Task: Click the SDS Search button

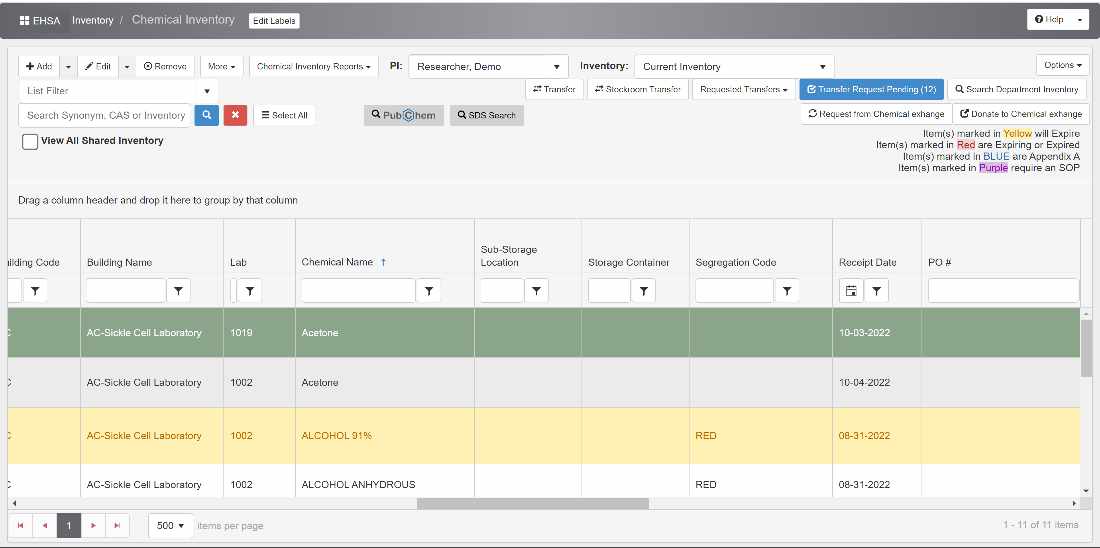Action: coord(486,115)
